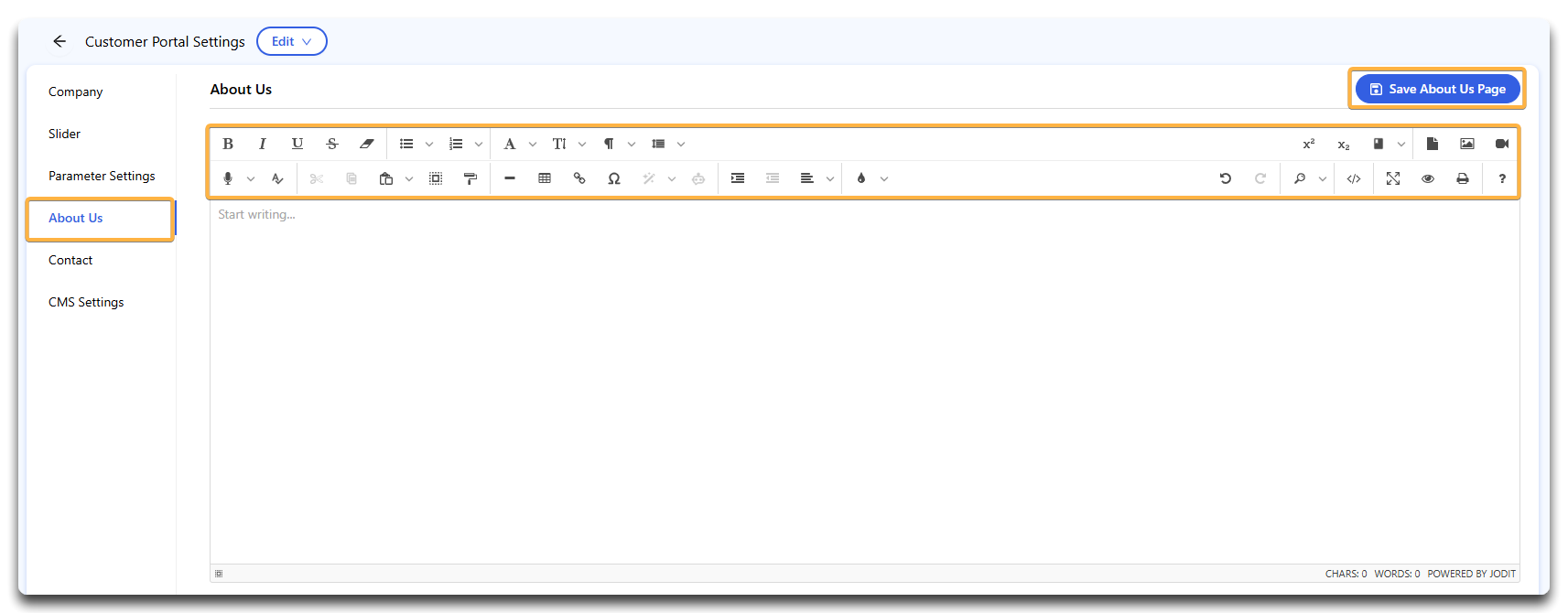Toggle bold formatting
1568x613 pixels.
228,144
